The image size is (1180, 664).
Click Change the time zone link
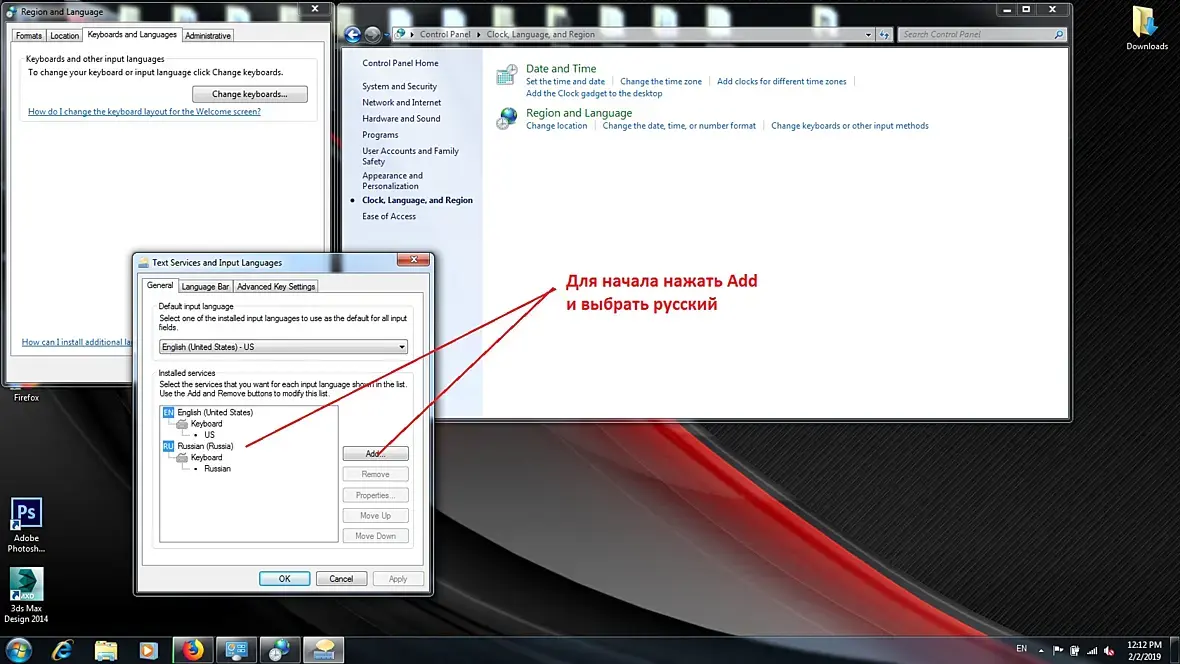pos(661,81)
